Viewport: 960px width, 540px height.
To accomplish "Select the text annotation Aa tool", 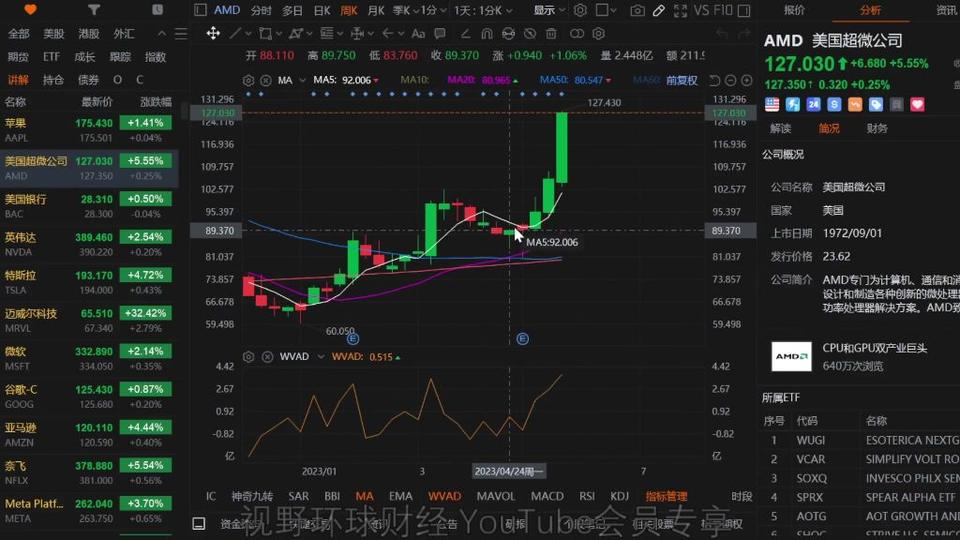I will [418, 33].
